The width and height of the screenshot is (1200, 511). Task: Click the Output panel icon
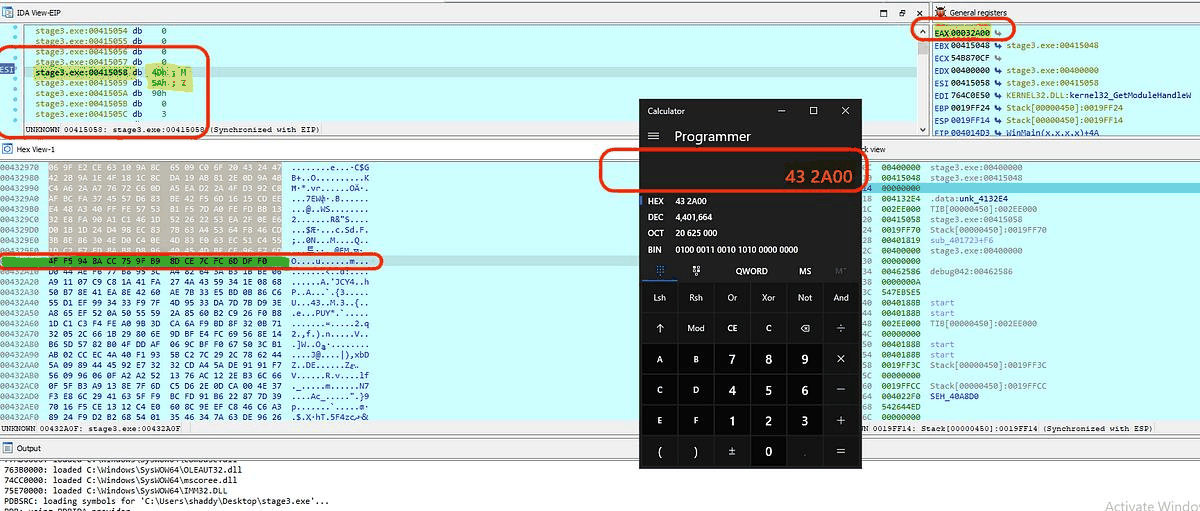pyautogui.click(x=7, y=447)
